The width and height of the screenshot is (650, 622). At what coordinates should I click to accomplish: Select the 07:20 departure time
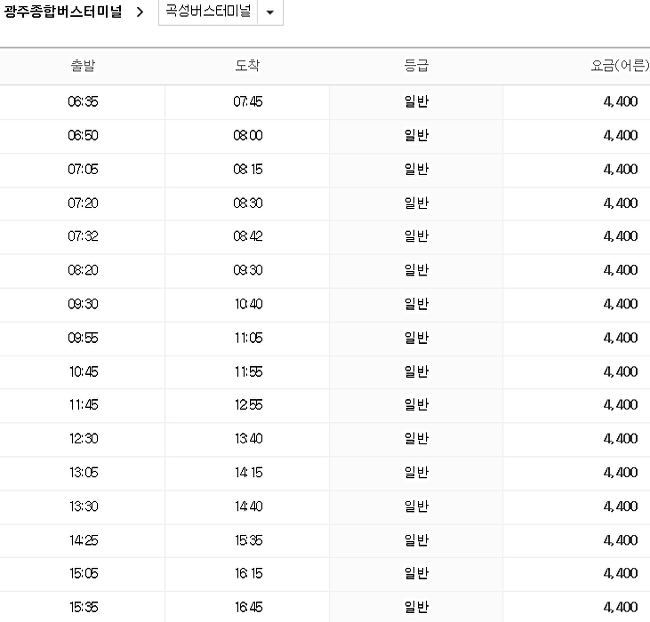(x=83, y=203)
